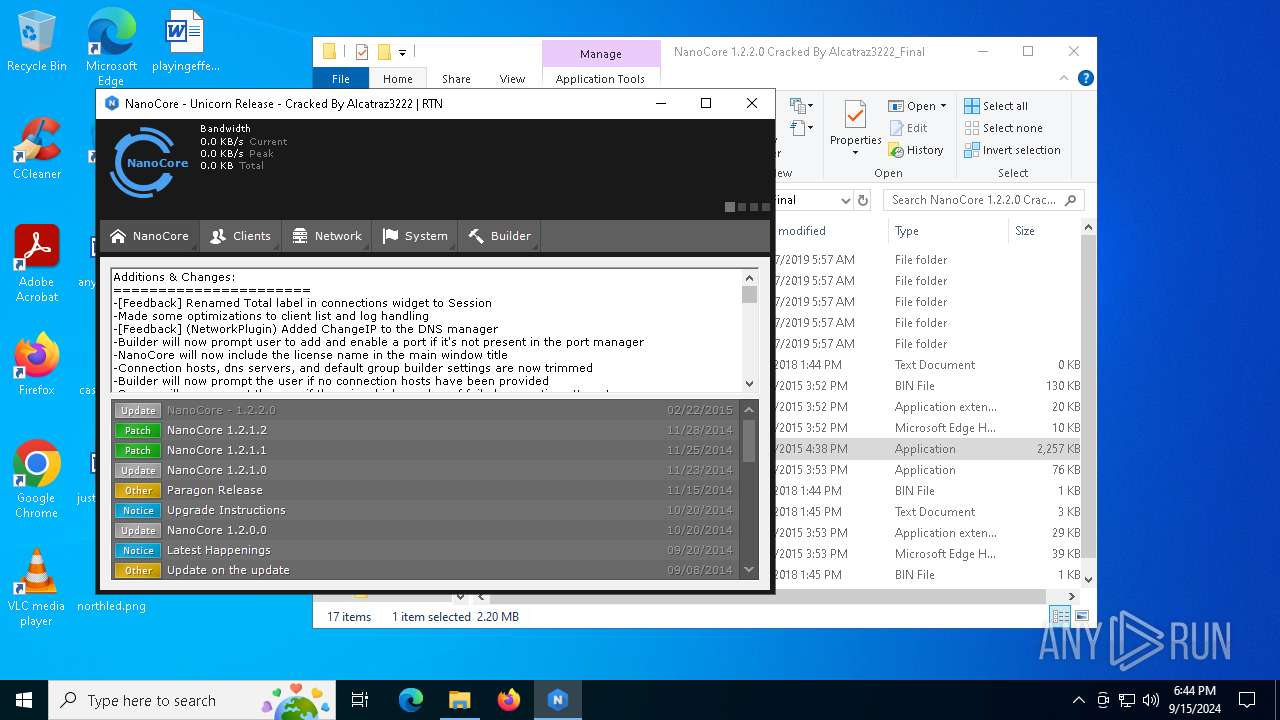Click Properties icon in Explorer ribbon
1280x720 pixels.
[855, 115]
